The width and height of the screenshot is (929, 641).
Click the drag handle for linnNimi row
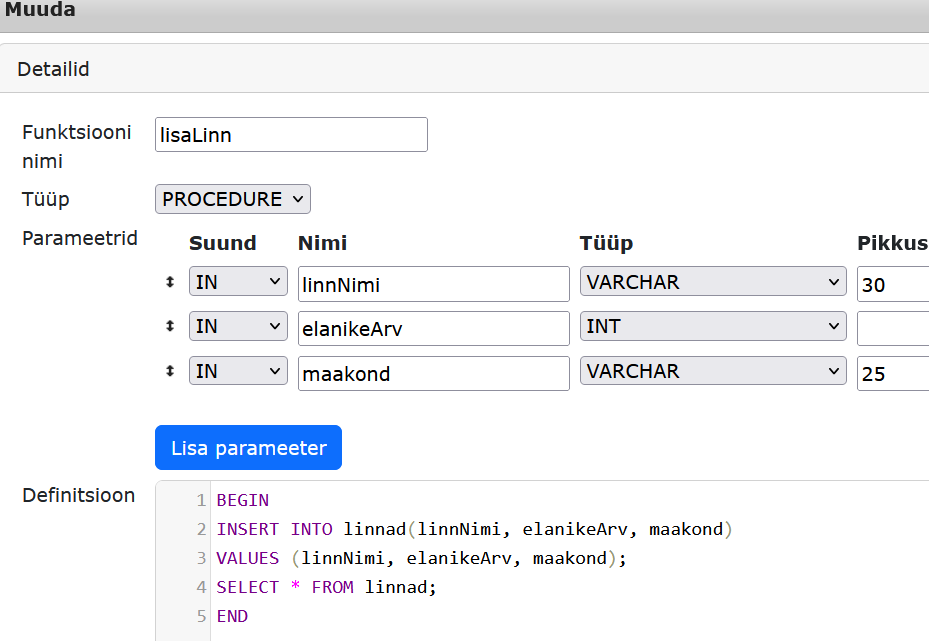pyautogui.click(x=170, y=283)
